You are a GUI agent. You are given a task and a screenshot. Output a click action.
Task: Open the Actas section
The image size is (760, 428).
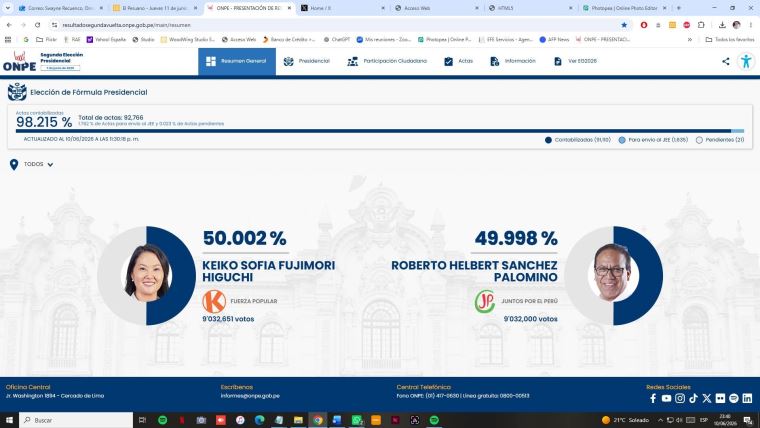[x=459, y=62]
